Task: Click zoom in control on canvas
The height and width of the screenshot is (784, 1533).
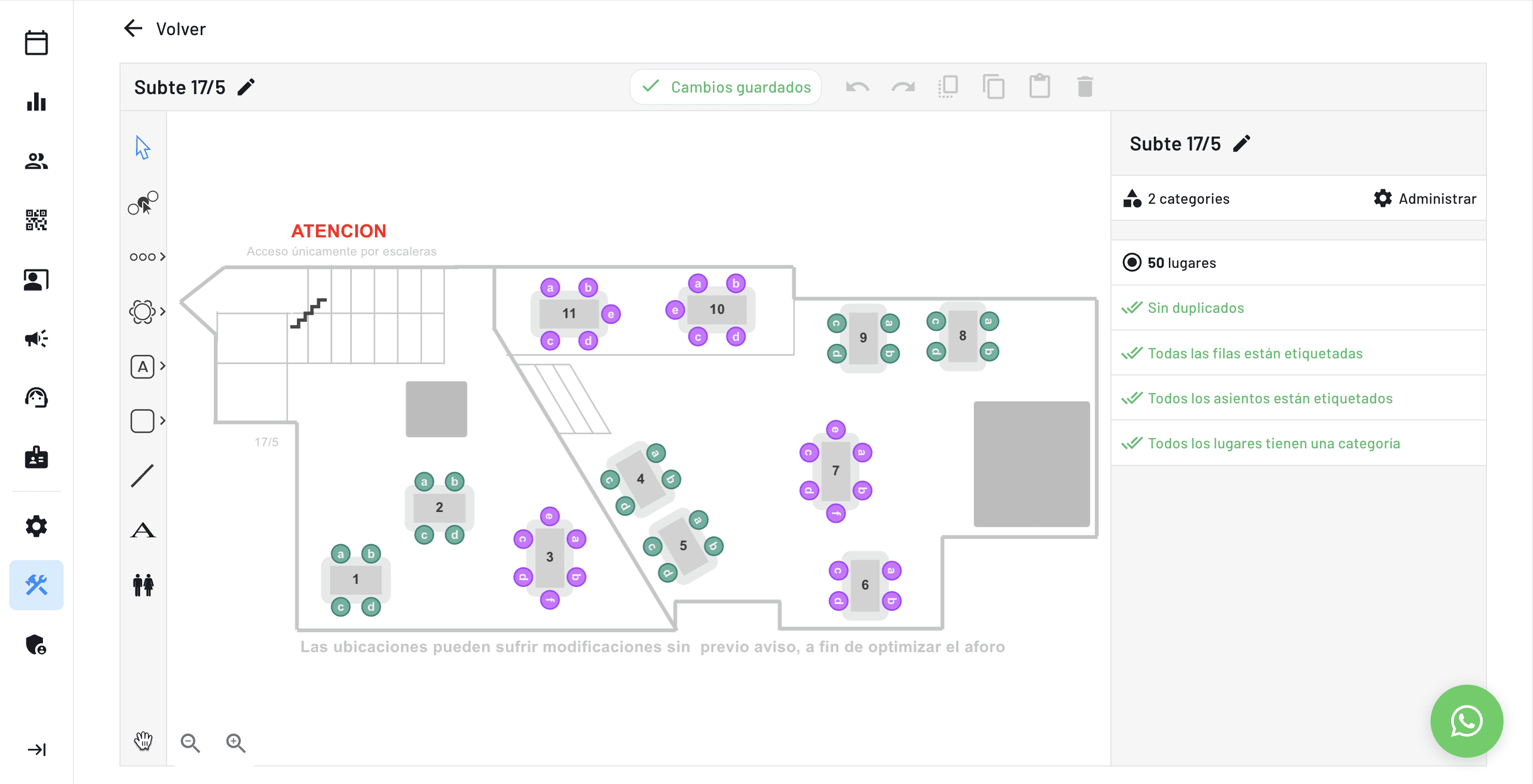Action: click(235, 742)
